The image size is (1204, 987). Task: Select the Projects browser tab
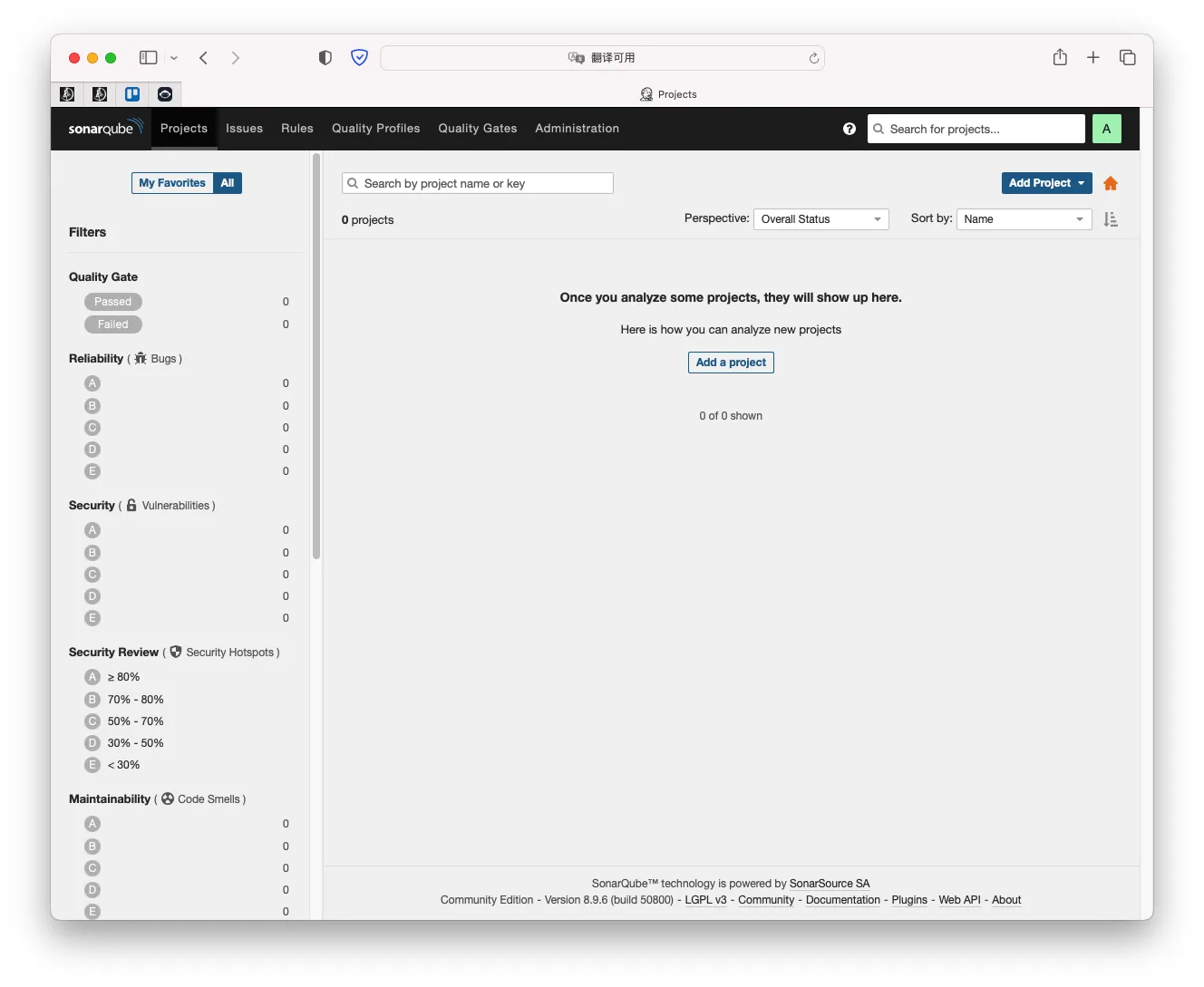click(x=668, y=94)
